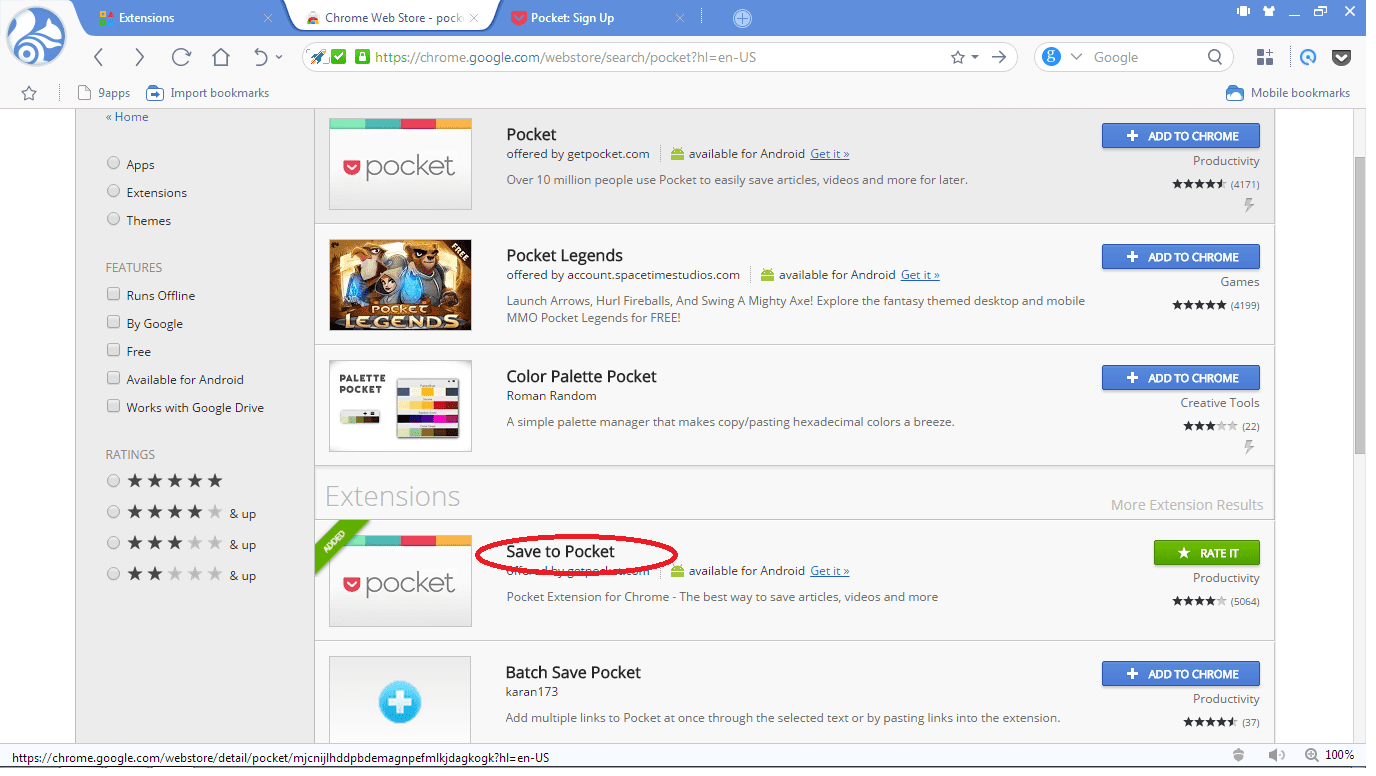Select three stars & up rating
This screenshot has height=776, width=1376.
(x=113, y=543)
